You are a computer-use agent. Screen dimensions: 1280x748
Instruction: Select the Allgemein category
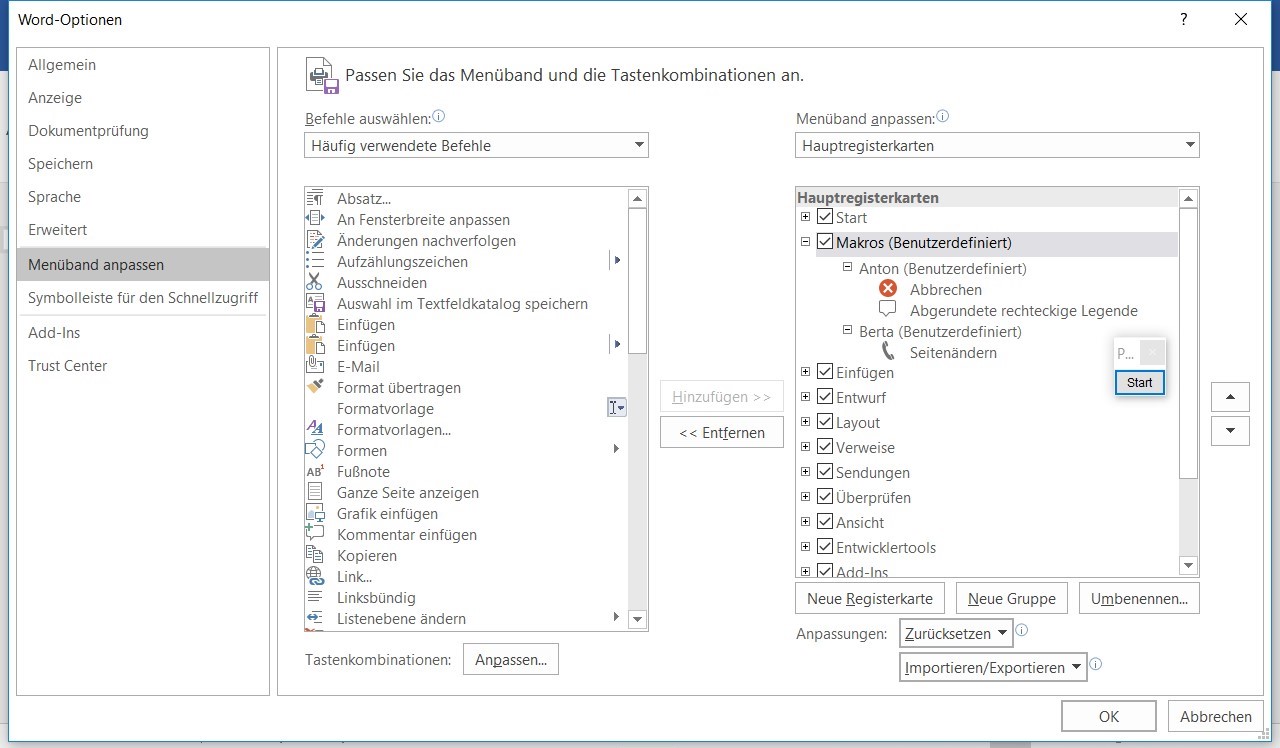[x=143, y=64]
